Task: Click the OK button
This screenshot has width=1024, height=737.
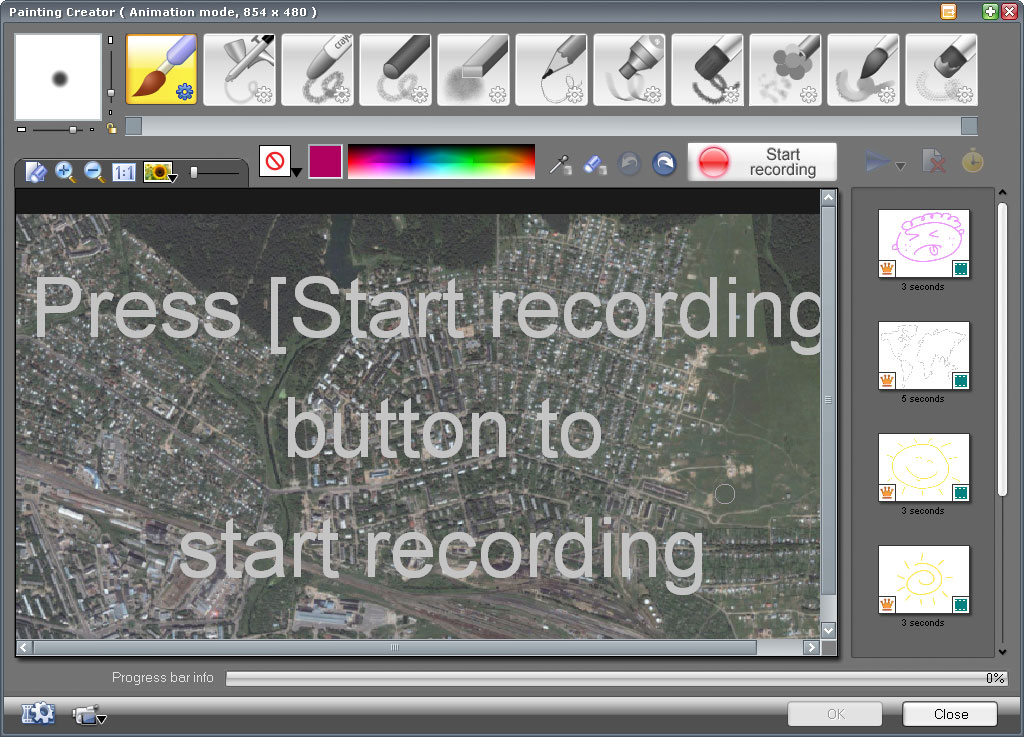Action: pos(835,714)
